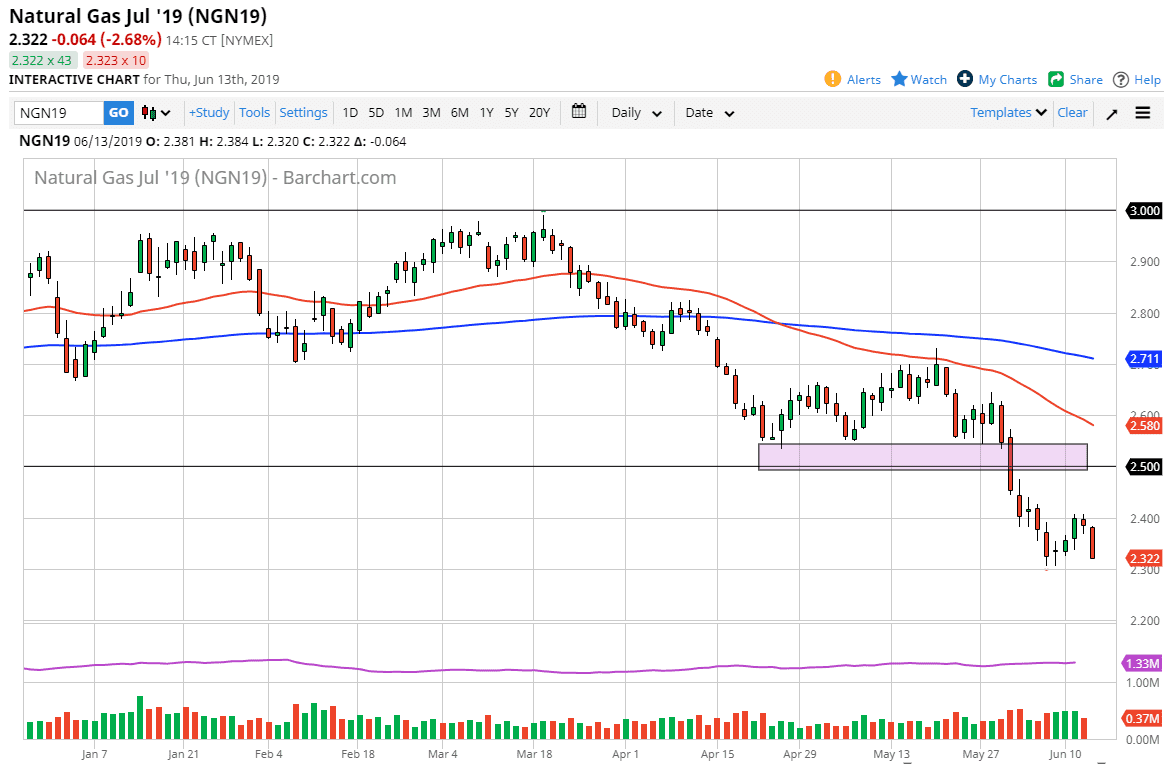Image resolution: width=1170 pixels, height=764 pixels.
Task: Select the 3M time range
Action: (x=431, y=113)
